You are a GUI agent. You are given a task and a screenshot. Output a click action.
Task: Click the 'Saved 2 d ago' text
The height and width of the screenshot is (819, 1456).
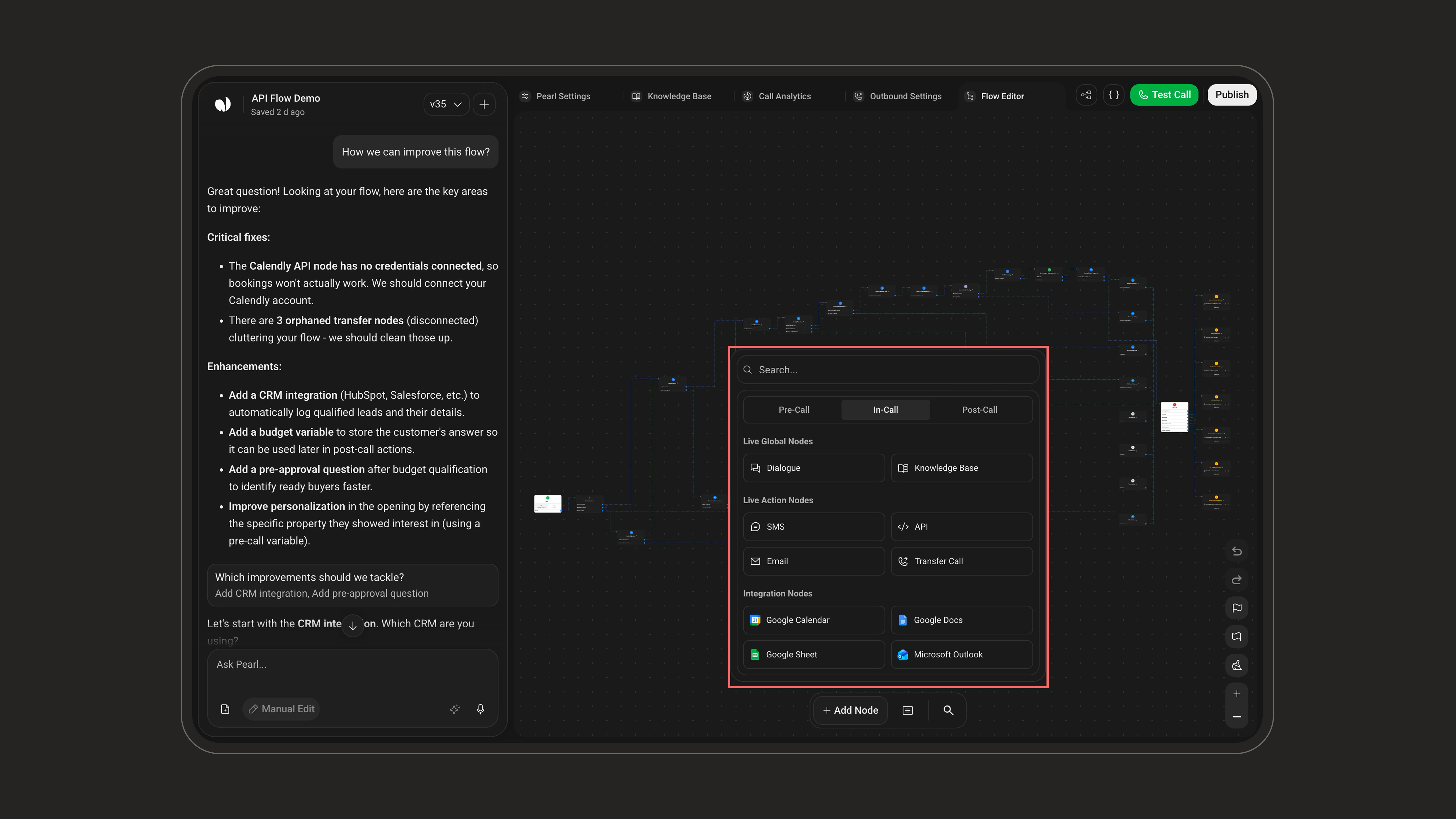point(278,112)
